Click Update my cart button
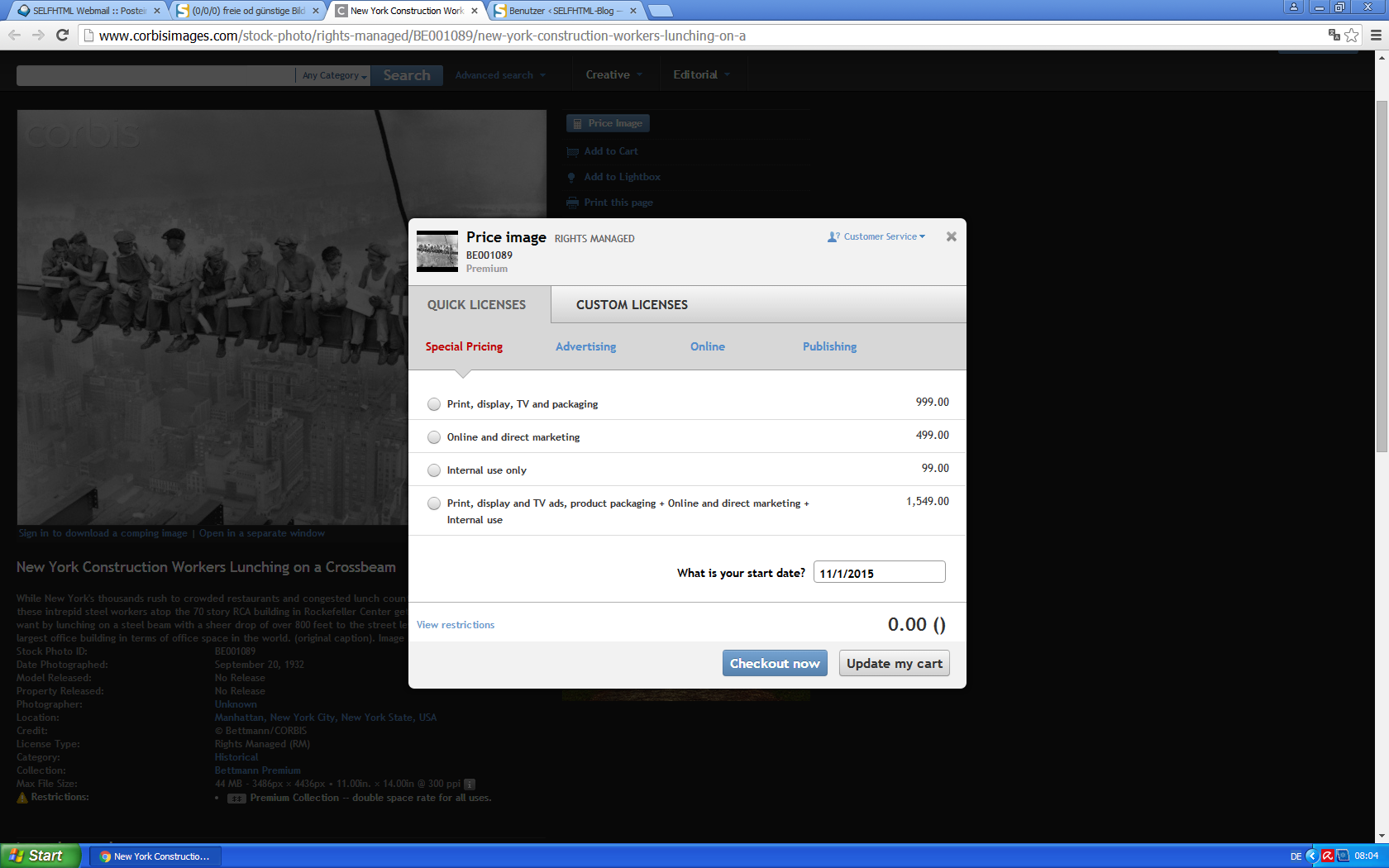Viewport: 1389px width, 868px height. [895, 663]
